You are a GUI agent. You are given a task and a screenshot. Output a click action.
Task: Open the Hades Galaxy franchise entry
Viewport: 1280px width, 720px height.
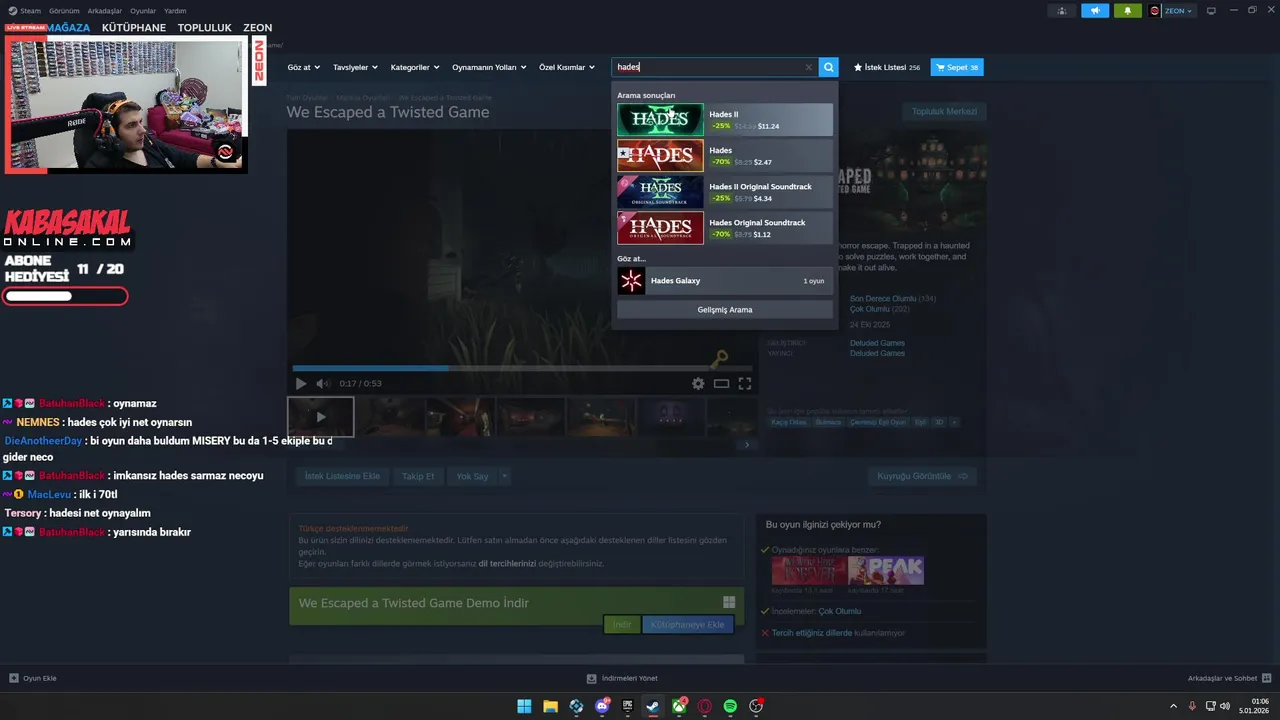[725, 281]
